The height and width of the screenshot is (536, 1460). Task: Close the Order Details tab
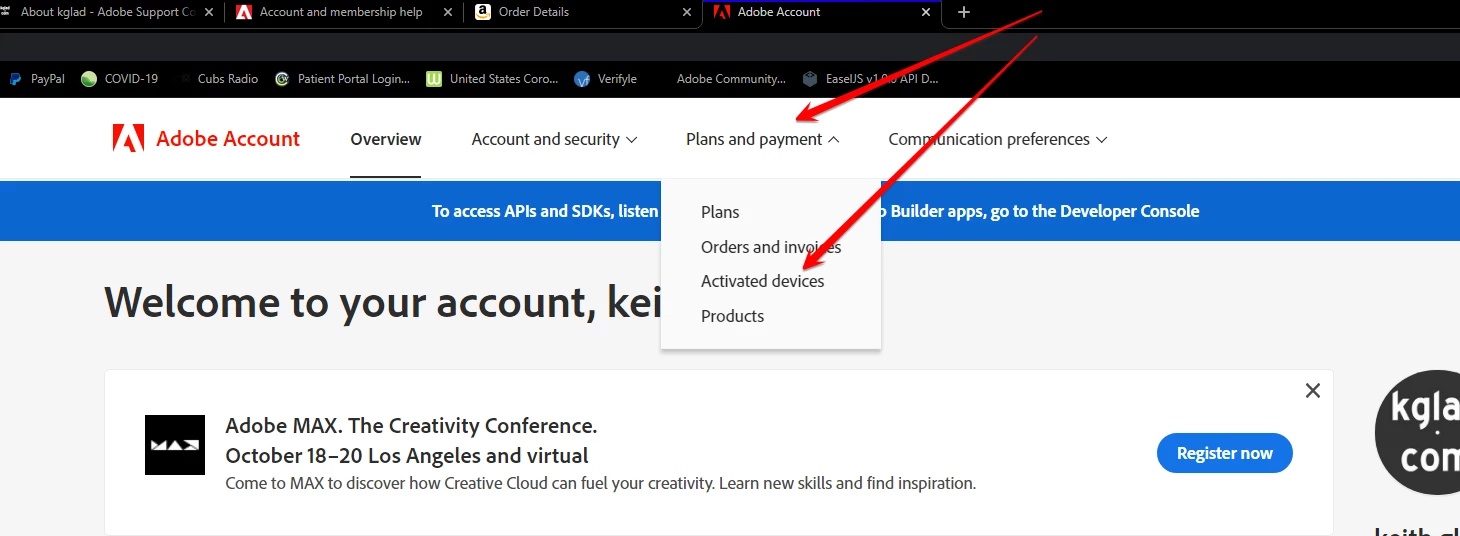tap(686, 12)
